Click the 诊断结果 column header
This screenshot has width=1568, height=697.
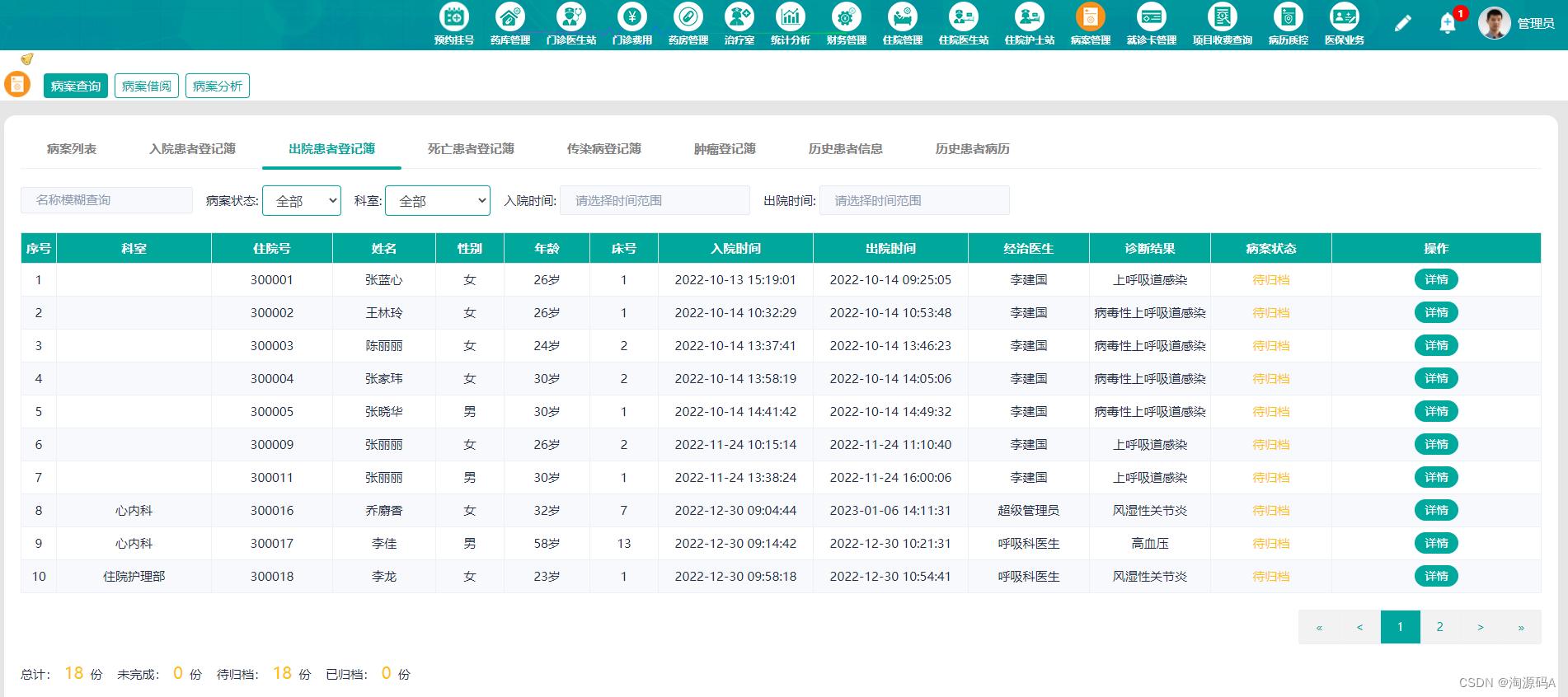click(x=1150, y=248)
